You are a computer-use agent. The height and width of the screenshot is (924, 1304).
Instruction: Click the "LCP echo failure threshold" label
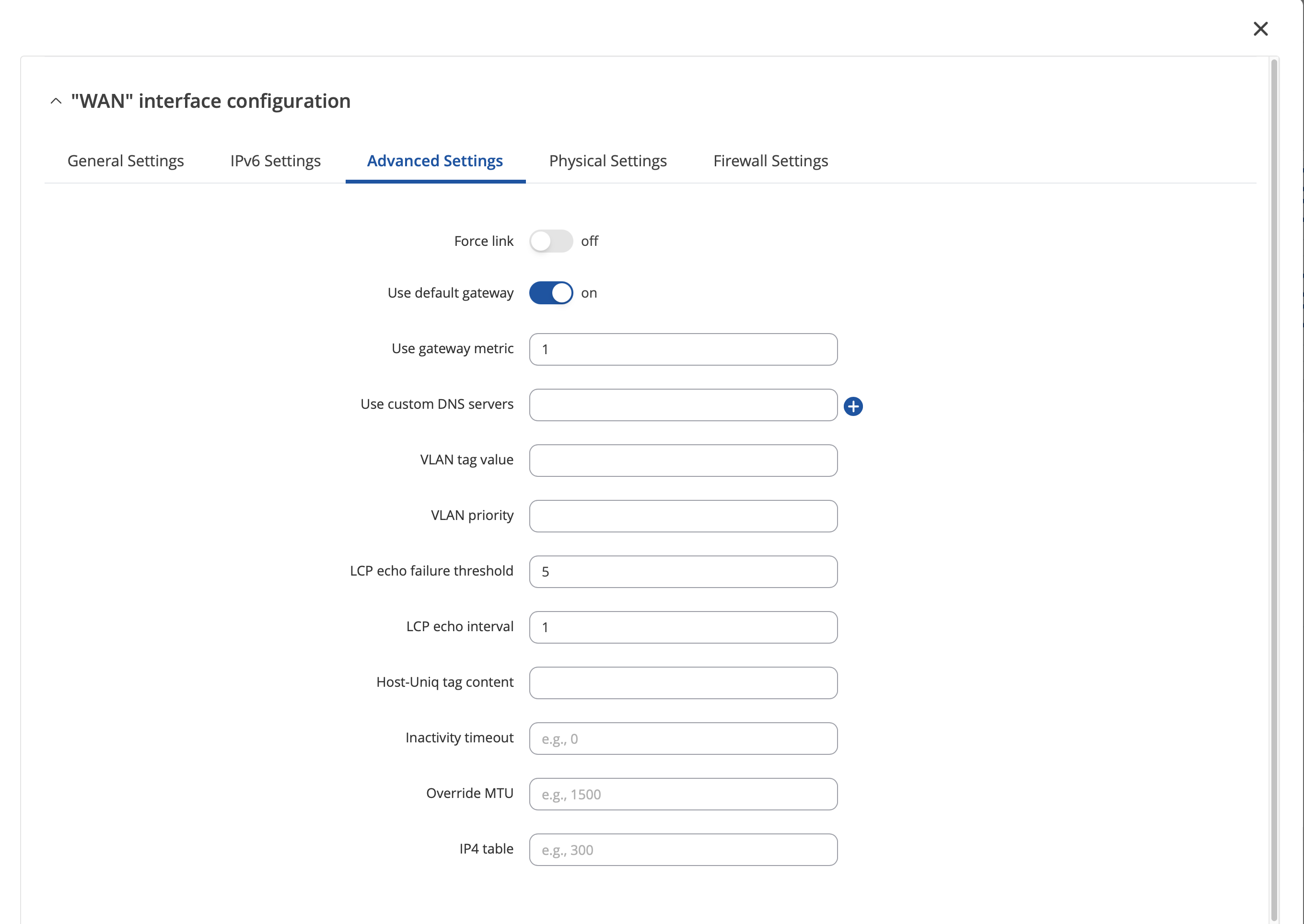click(x=431, y=571)
